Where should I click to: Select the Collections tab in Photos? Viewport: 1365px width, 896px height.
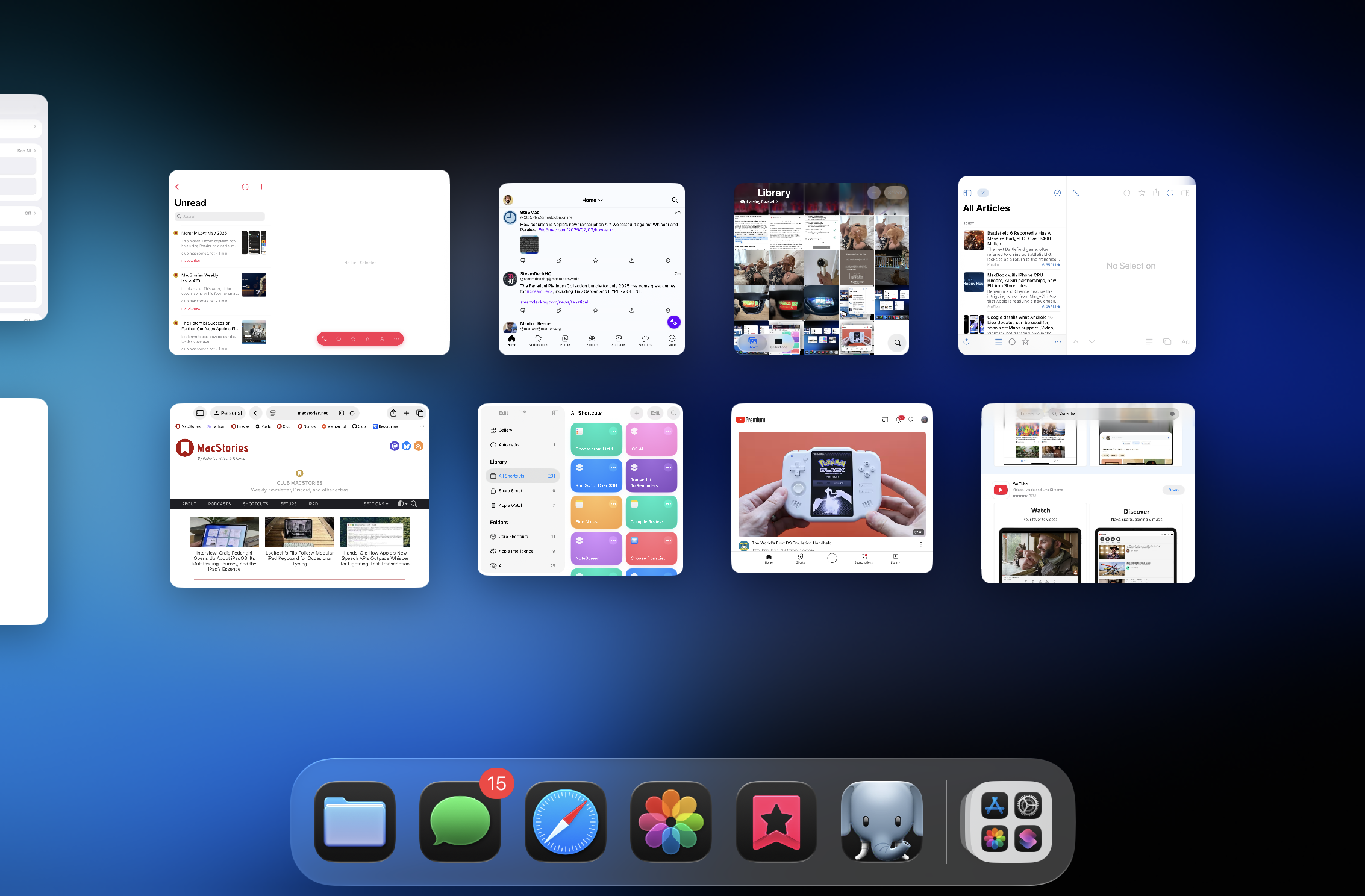(778, 343)
